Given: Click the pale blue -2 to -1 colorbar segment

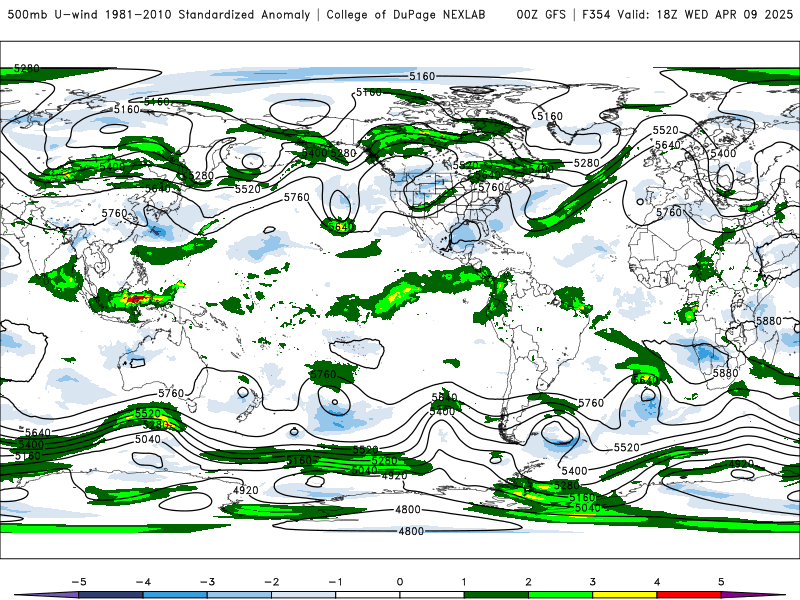Looking at the screenshot, I should 304,595.
